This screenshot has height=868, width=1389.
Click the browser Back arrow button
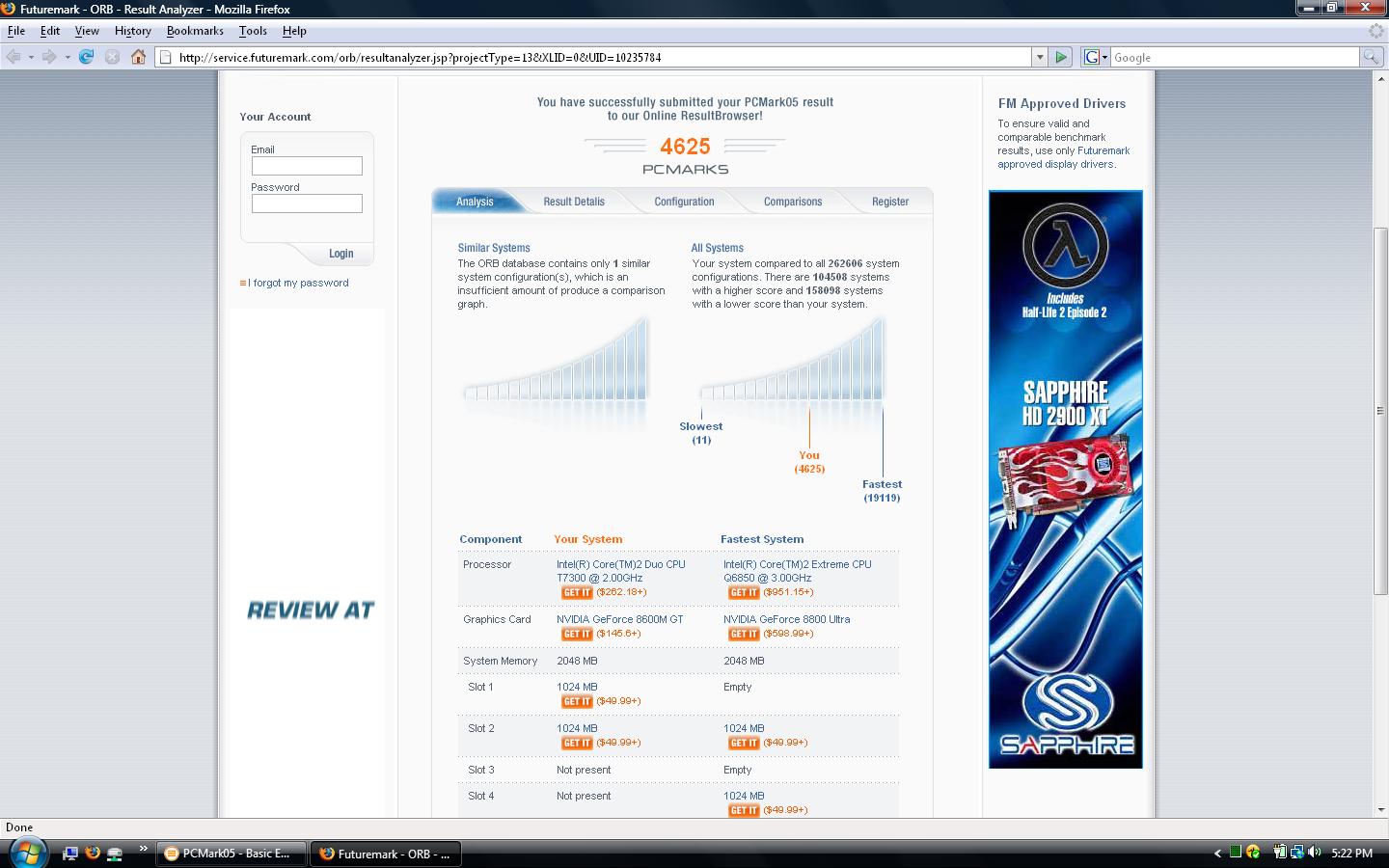point(14,57)
